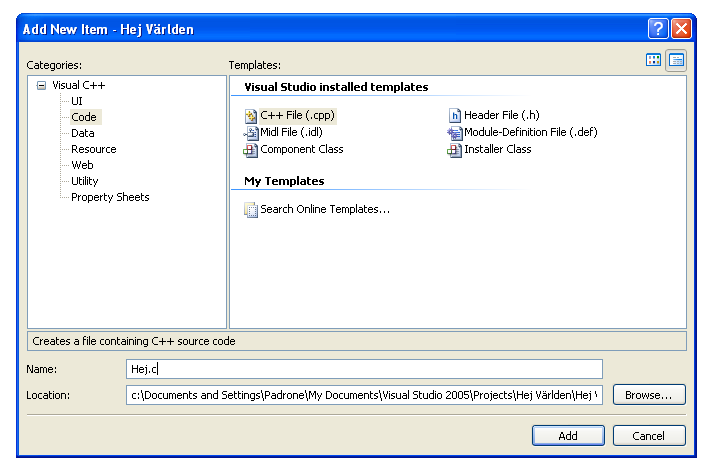Select the Resource category
715x475 pixels.
tap(93, 149)
